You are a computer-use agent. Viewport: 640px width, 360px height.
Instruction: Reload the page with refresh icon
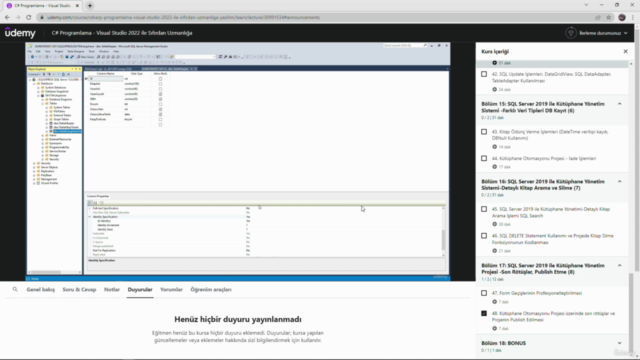(x=29, y=17)
